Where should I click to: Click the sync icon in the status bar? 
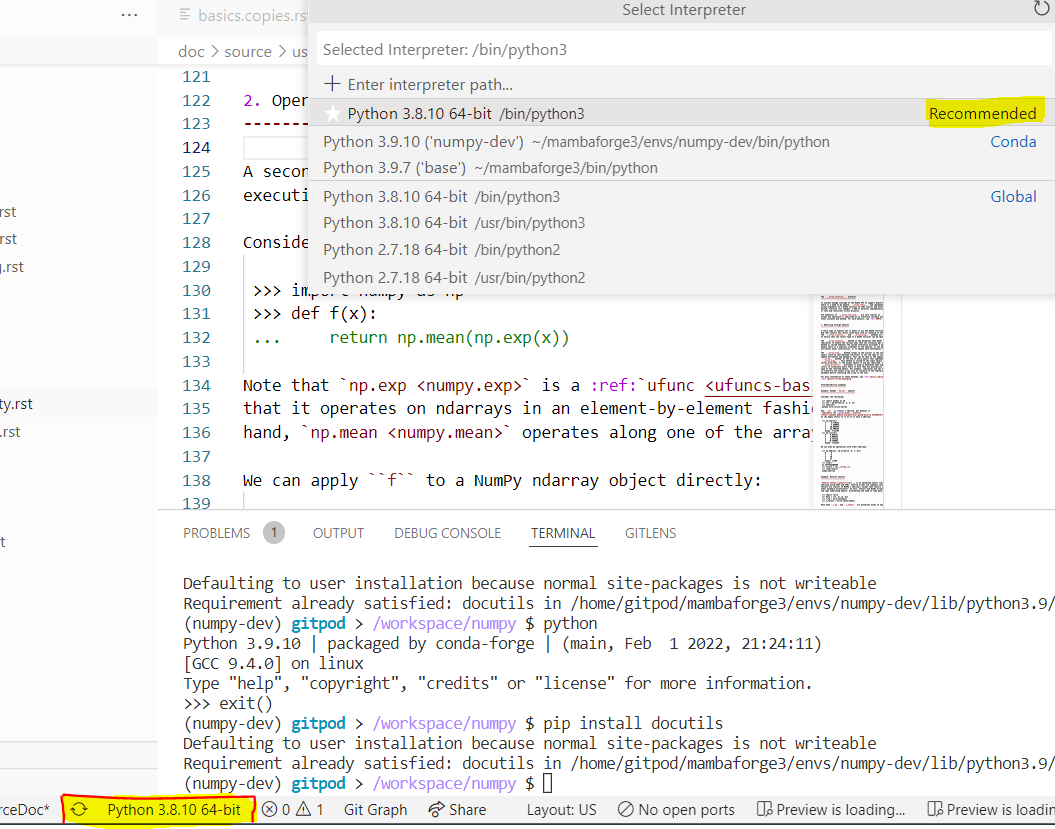[x=79, y=809]
